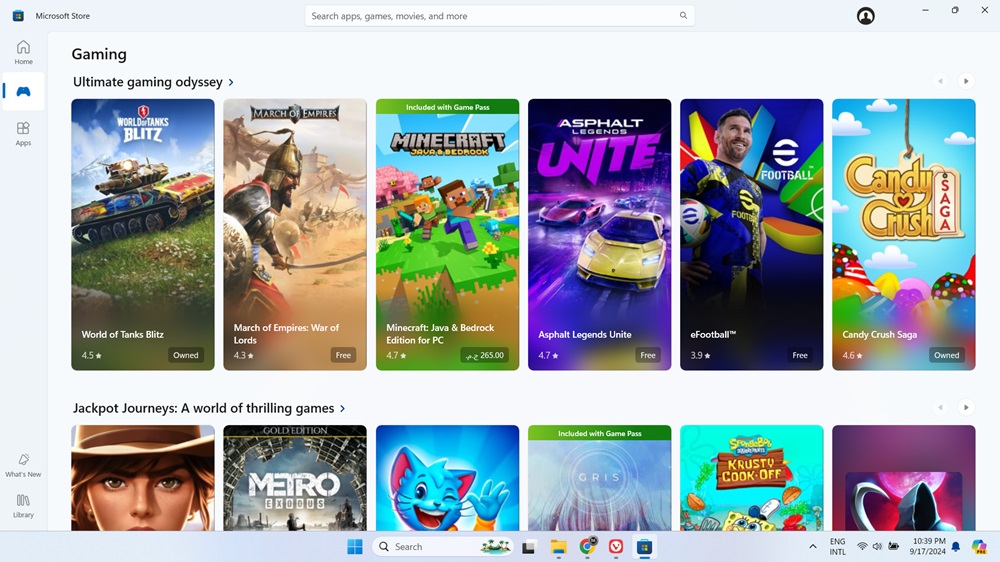Image resolution: width=1000 pixels, height=562 pixels.
Task: Open clock and date 10:39 PM
Action: pyautogui.click(x=927, y=547)
